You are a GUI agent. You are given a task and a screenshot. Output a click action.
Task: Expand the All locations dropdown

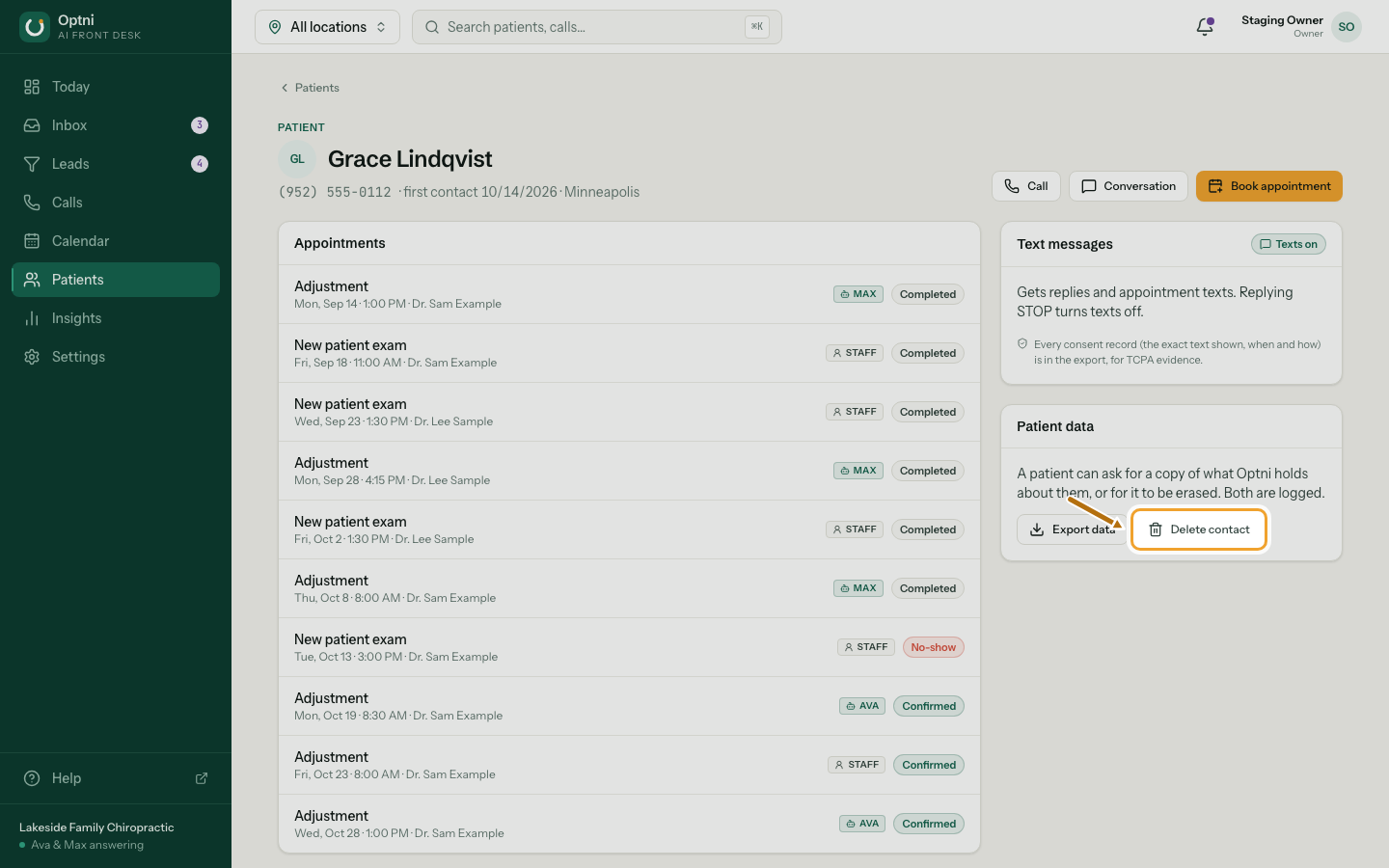click(x=327, y=27)
